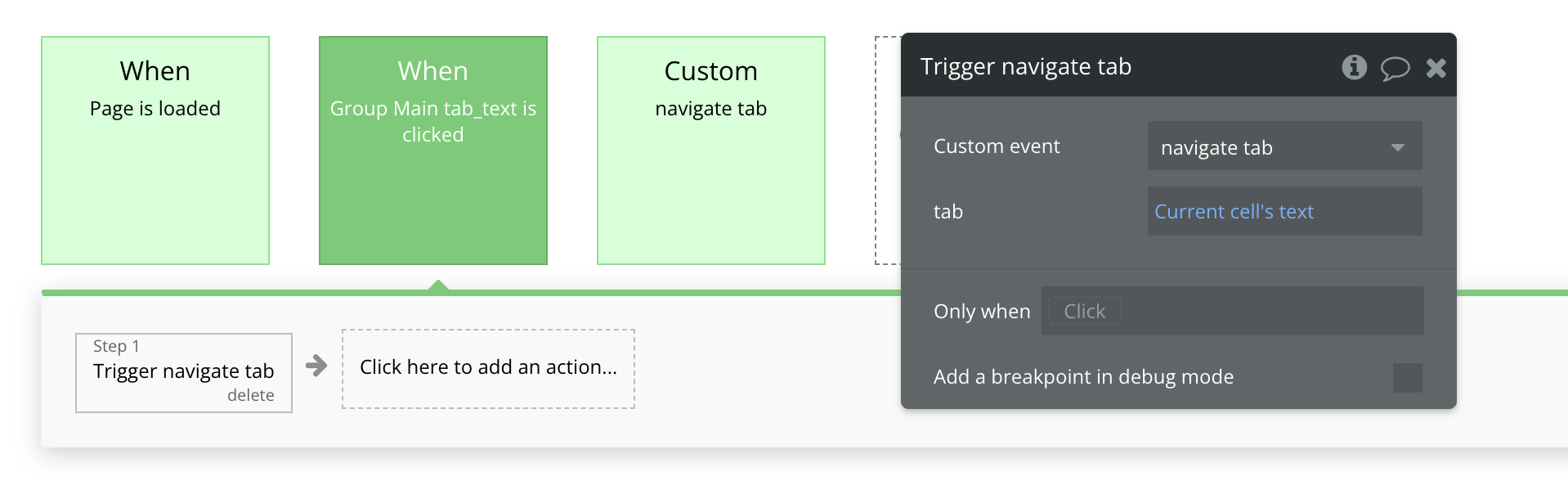Close the Trigger navigate tab panel
This screenshot has width=1568, height=481.
tap(1436, 68)
